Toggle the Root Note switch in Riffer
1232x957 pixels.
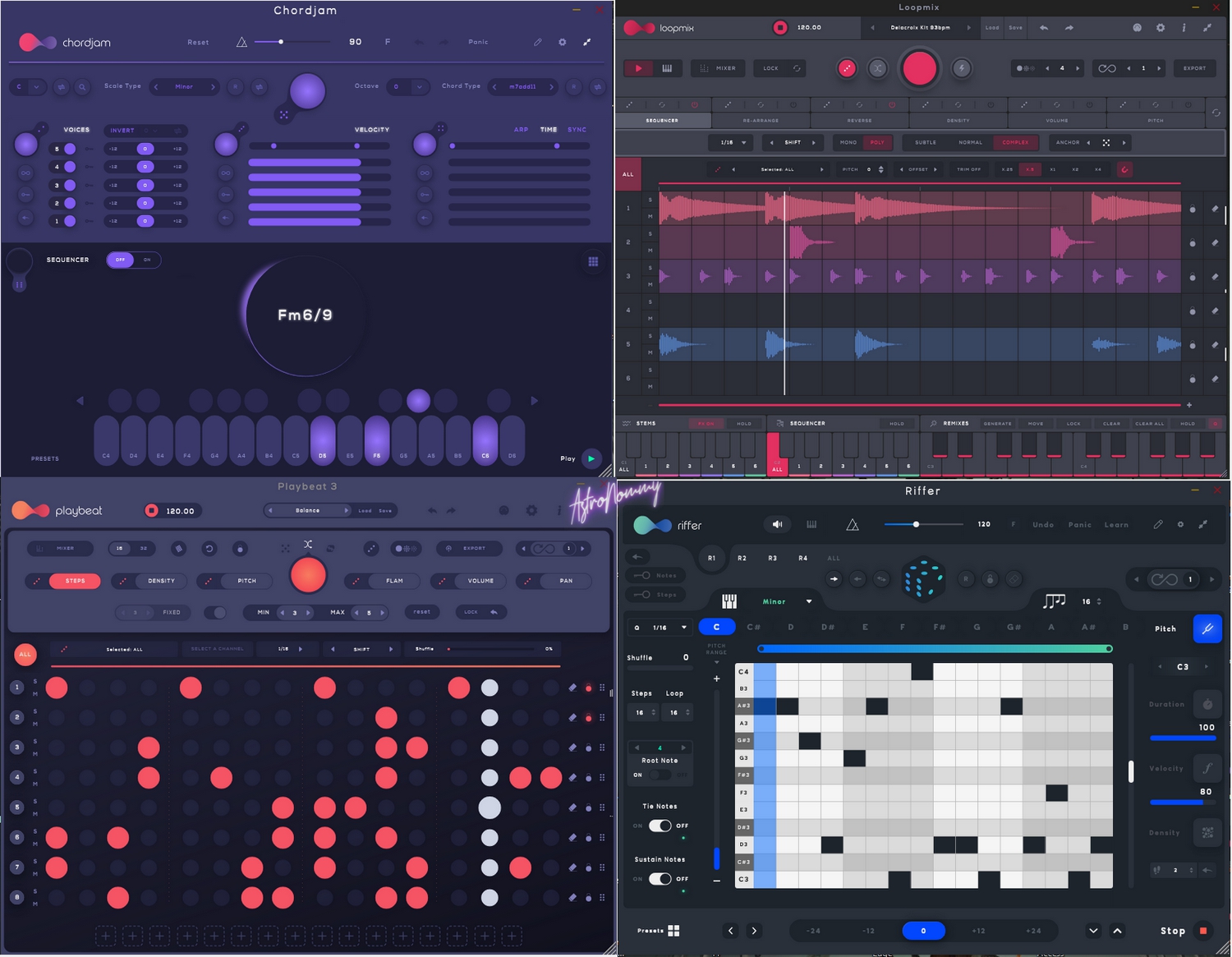(660, 775)
